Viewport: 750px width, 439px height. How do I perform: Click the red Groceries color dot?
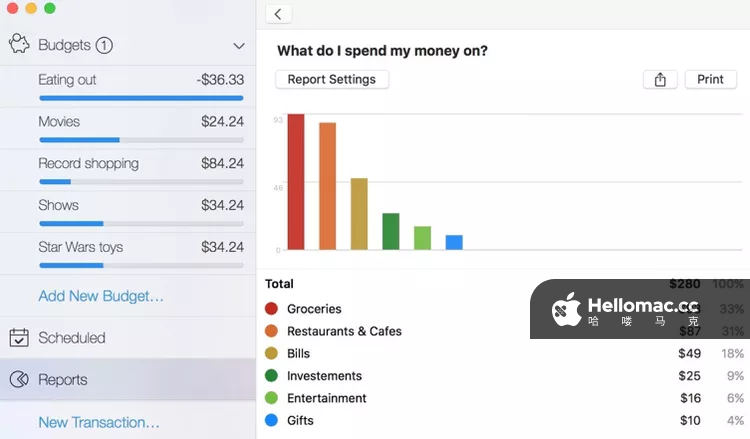272,309
